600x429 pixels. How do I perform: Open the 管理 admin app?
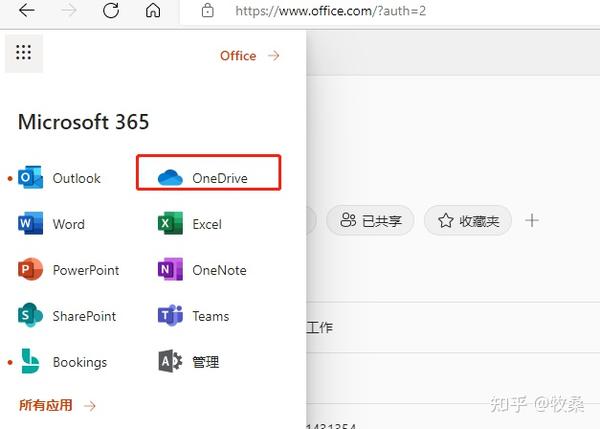[189, 362]
